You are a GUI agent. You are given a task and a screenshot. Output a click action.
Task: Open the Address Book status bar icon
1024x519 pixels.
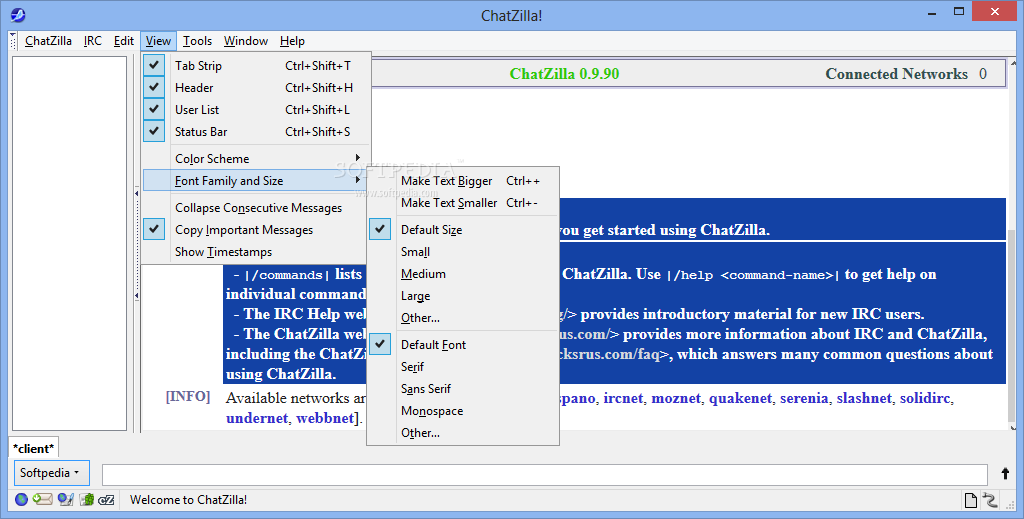87,499
